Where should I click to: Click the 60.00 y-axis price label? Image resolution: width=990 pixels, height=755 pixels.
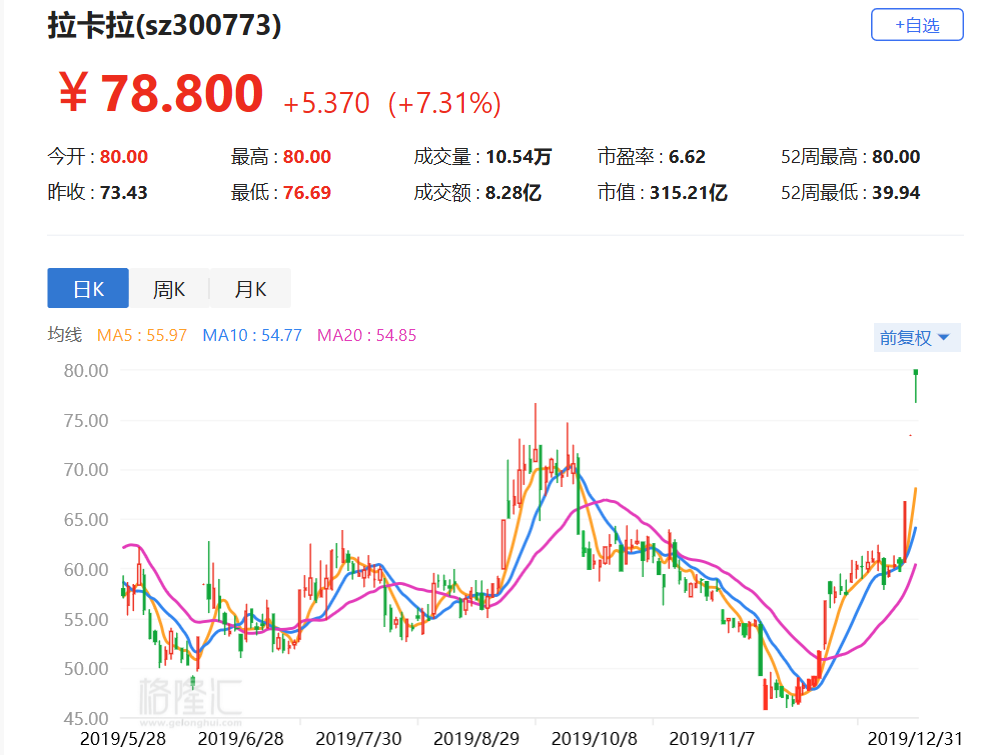coord(86,569)
